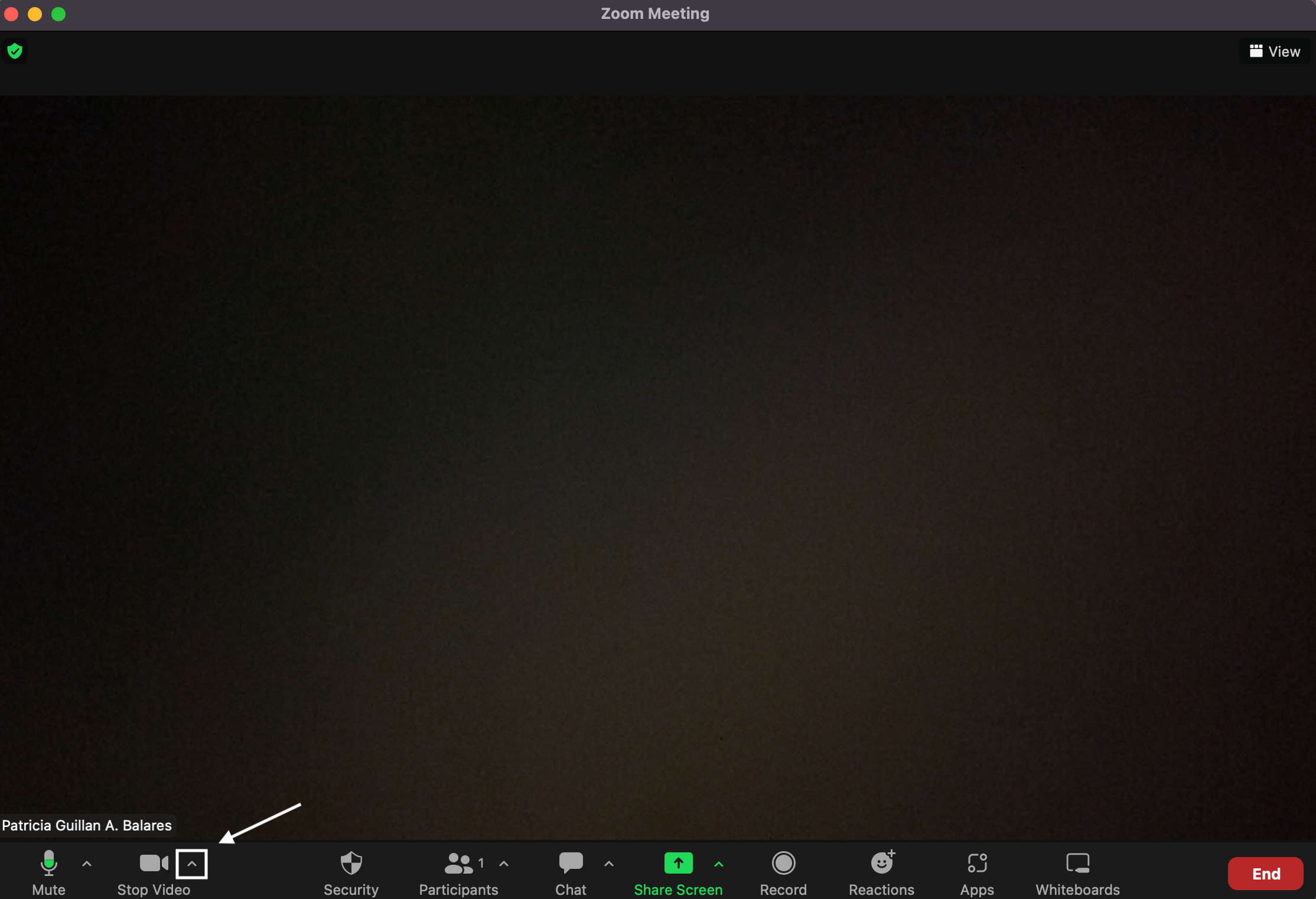Expand the share screen options arrow

pyautogui.click(x=719, y=864)
